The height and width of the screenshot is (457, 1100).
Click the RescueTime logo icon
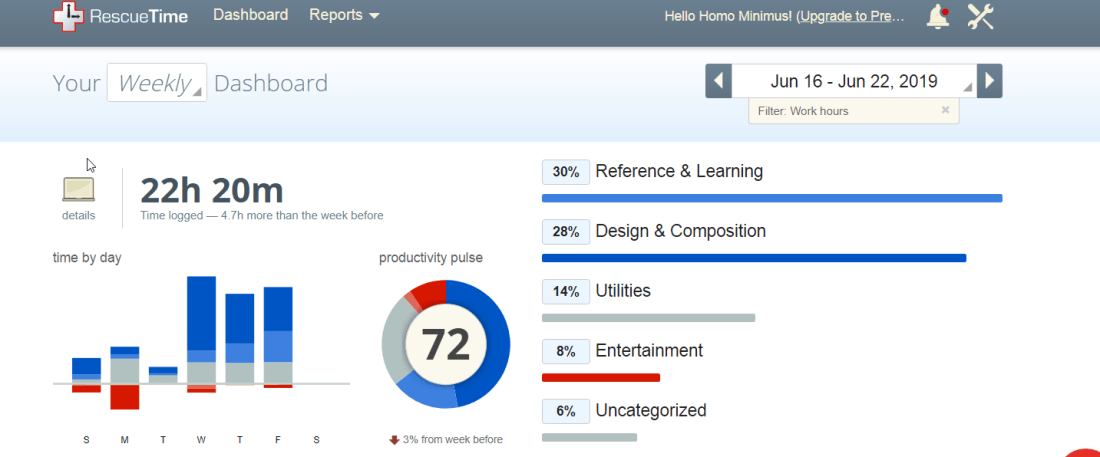click(x=67, y=16)
